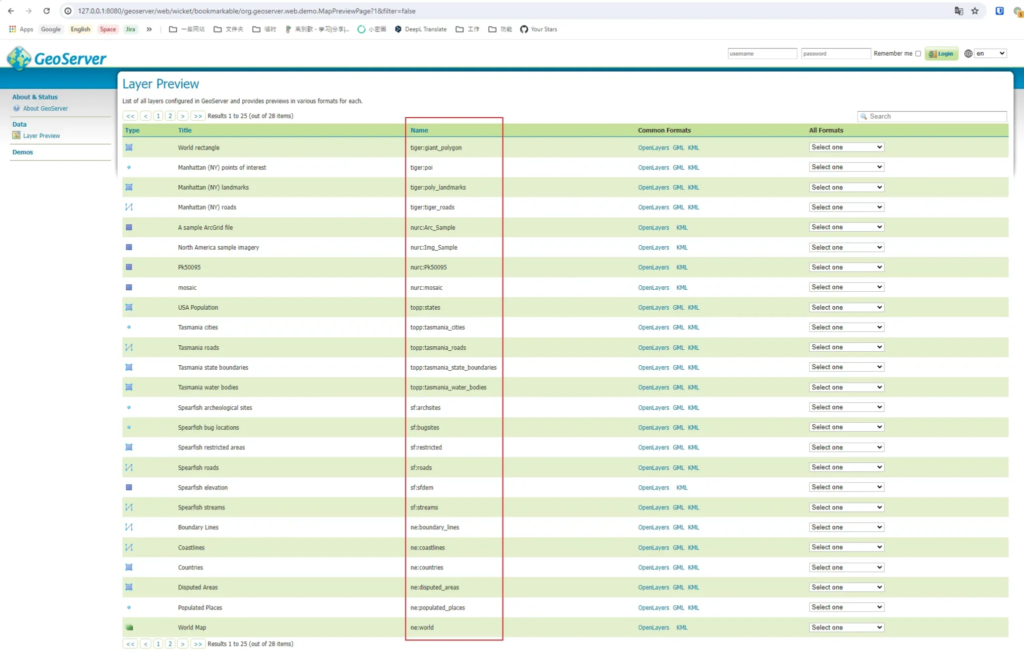Focus the password input field
This screenshot has height=655, width=1024.
835,54
